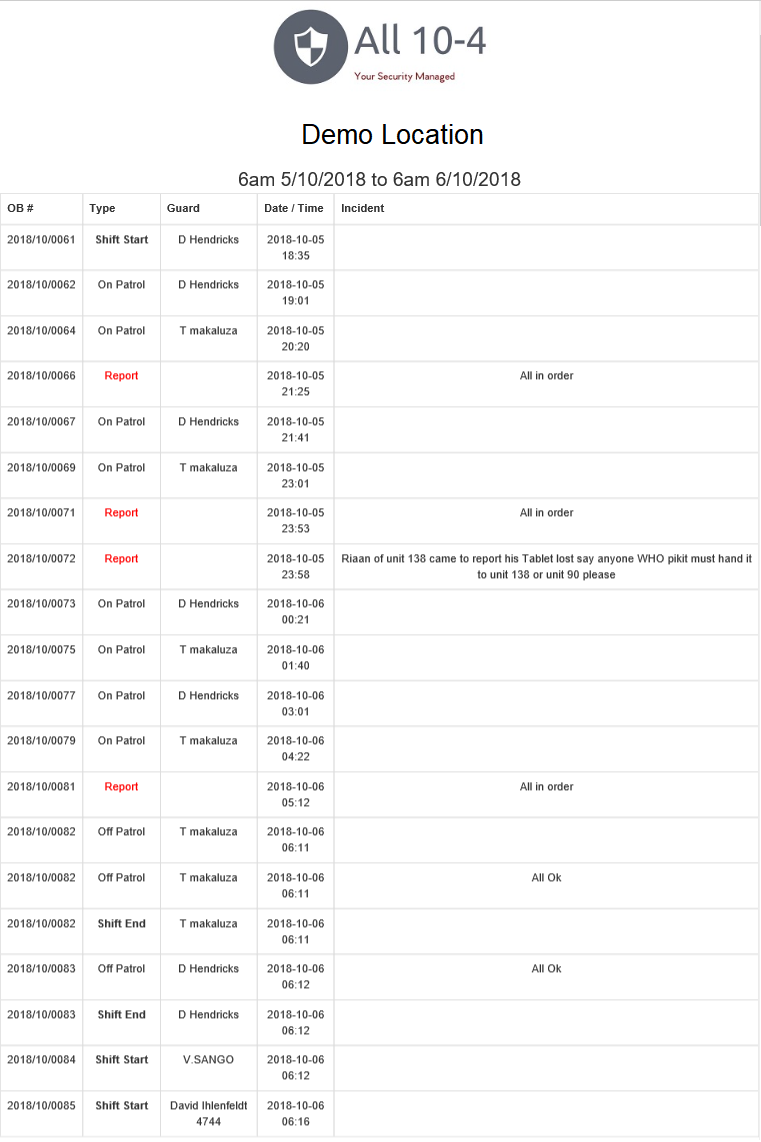This screenshot has width=761, height=1142.
Task: Open red Report link for entry 2018/10/0066
Action: (x=121, y=376)
